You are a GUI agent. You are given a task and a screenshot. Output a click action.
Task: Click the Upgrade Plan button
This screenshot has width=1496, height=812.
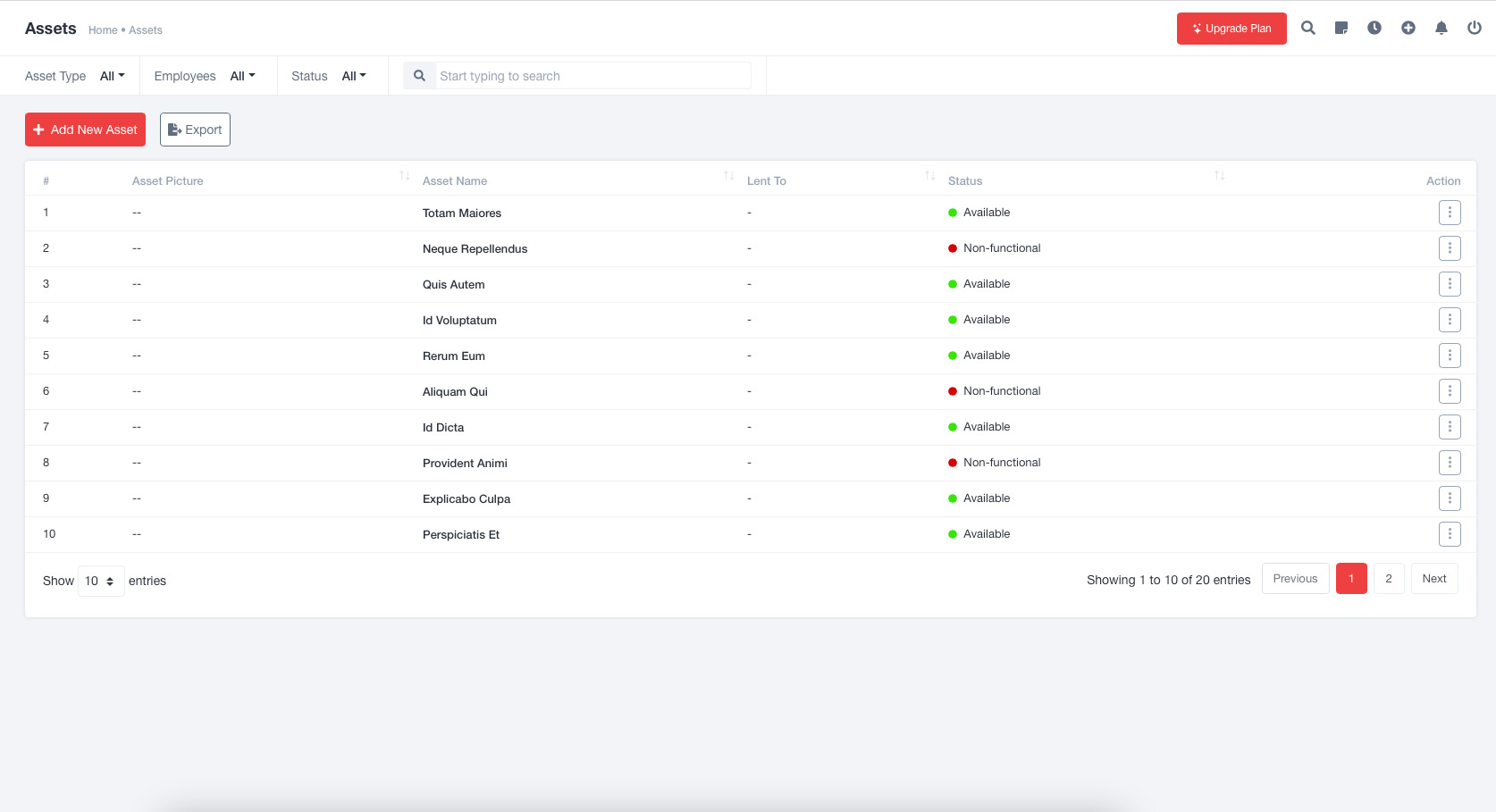(x=1231, y=29)
